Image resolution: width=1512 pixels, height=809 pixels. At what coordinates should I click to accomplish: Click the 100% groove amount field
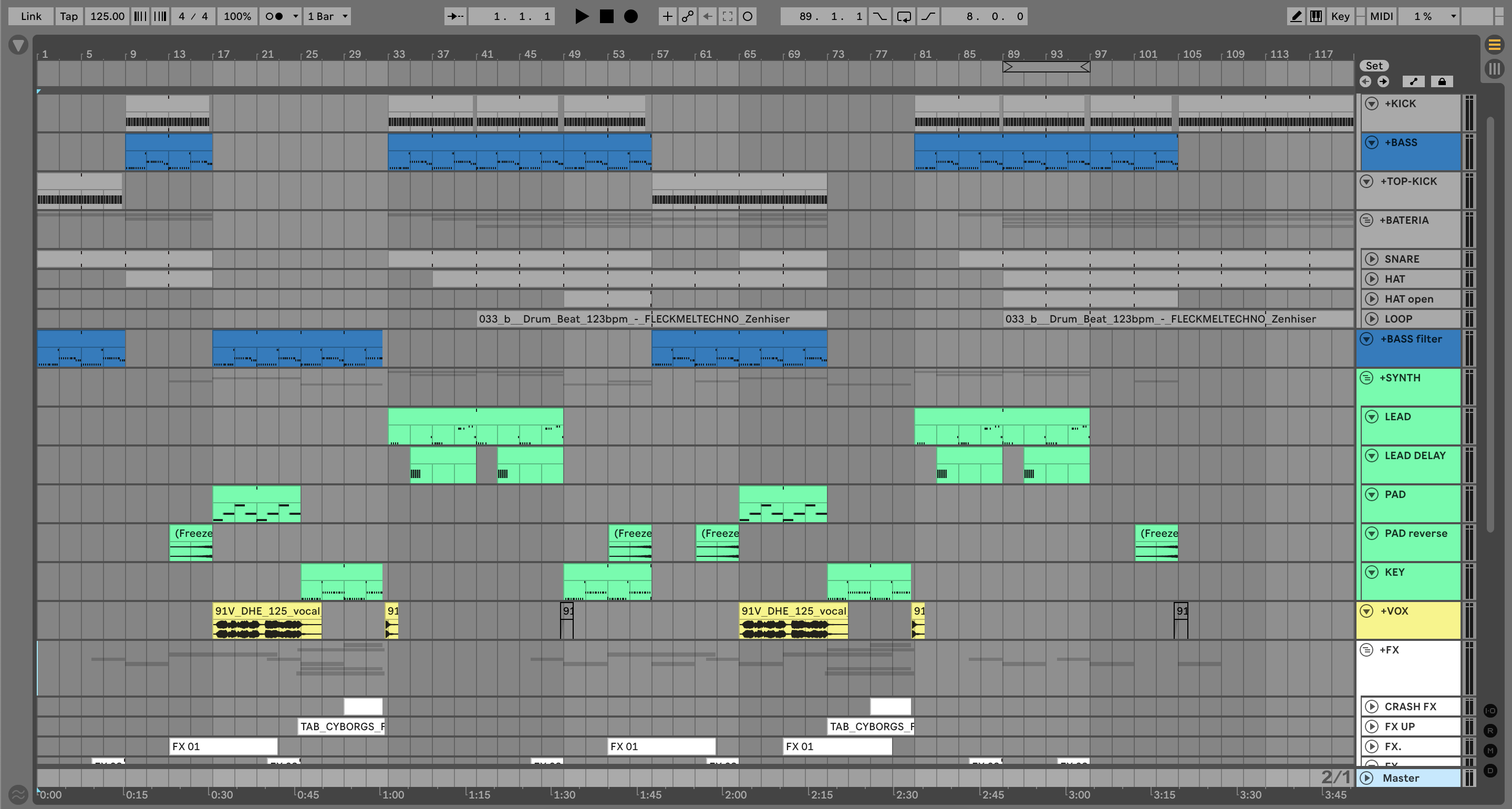point(237,16)
